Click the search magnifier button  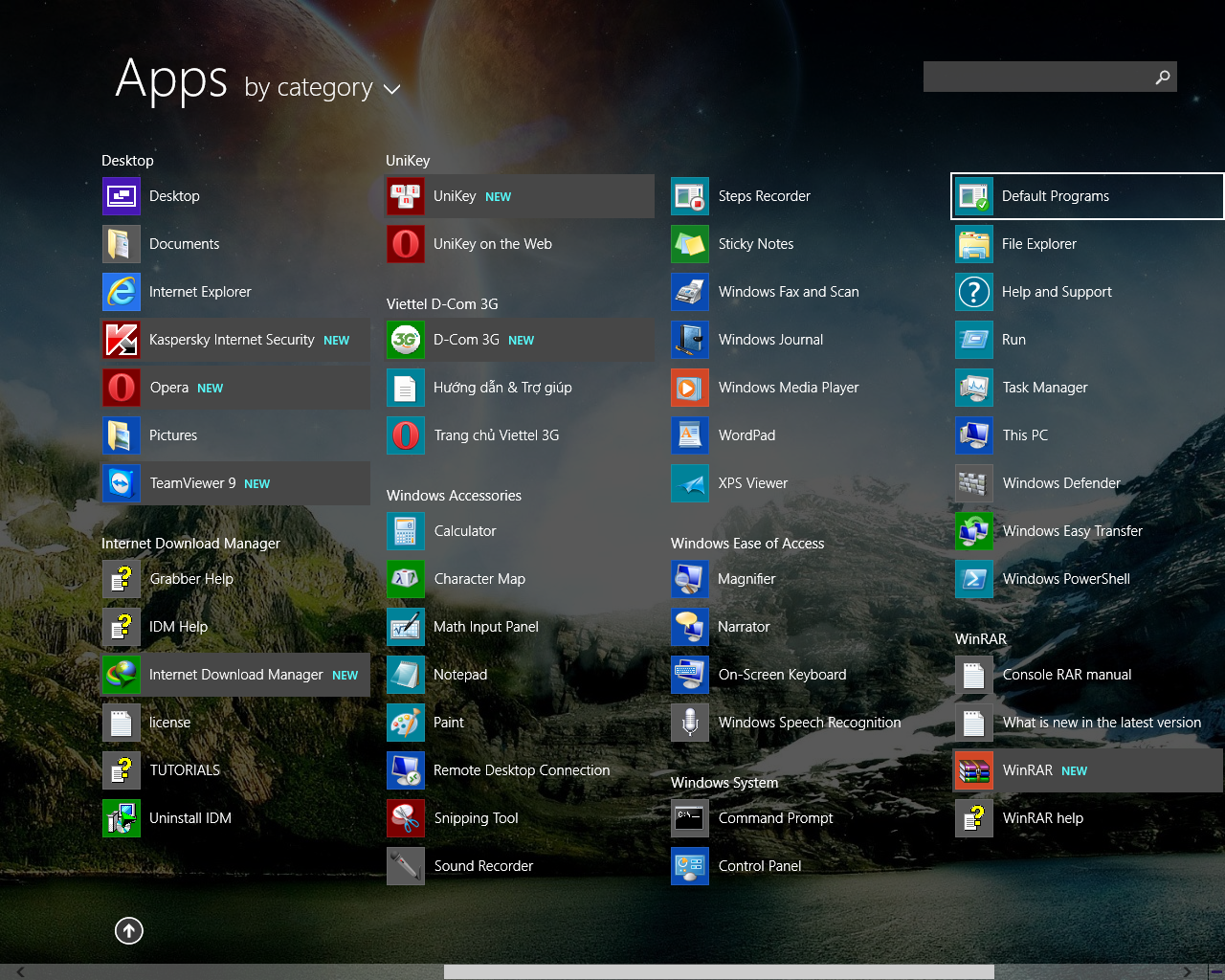point(1163,77)
